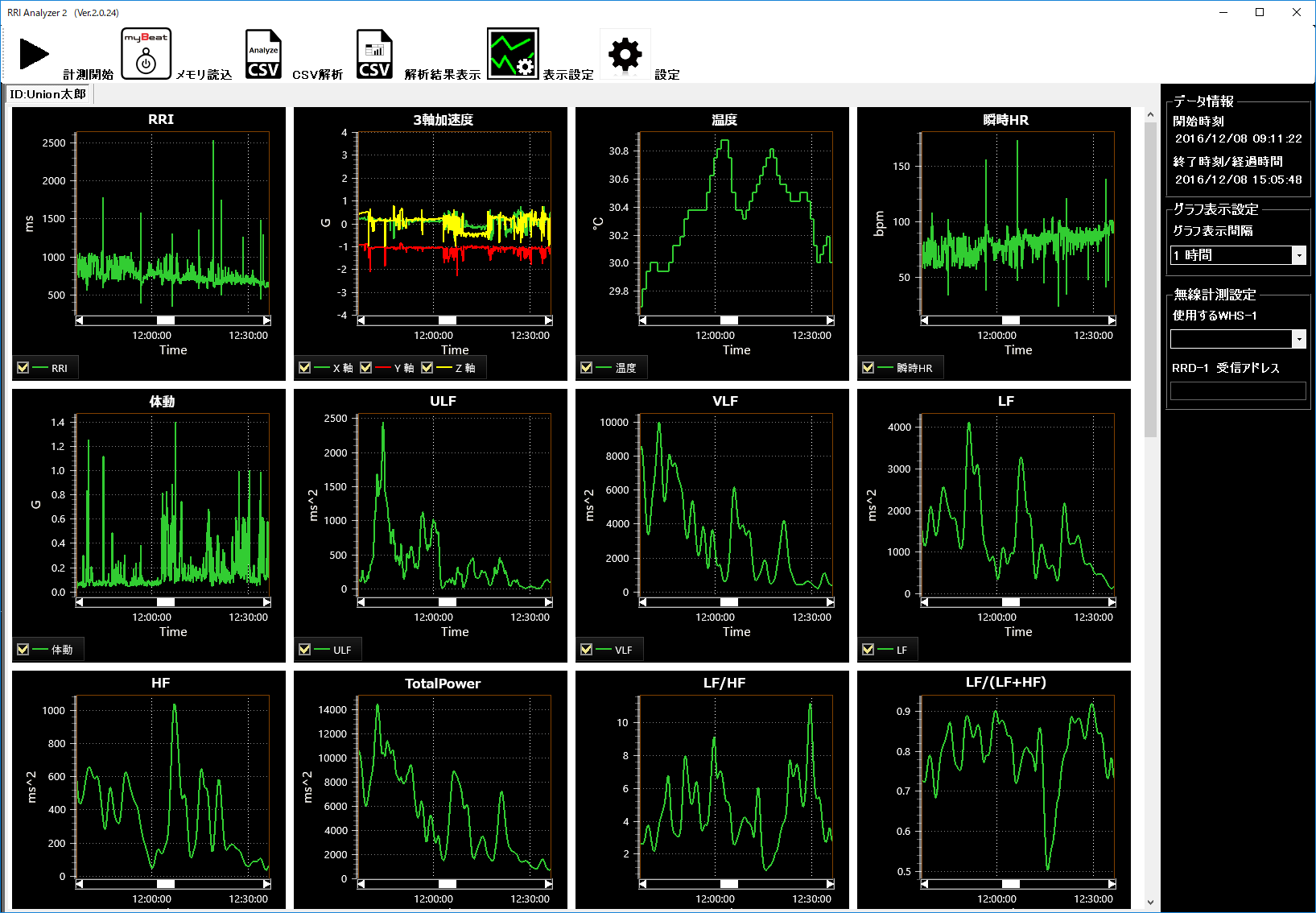
Task: Click the 表示設定 toolbar label
Action: 568,75
